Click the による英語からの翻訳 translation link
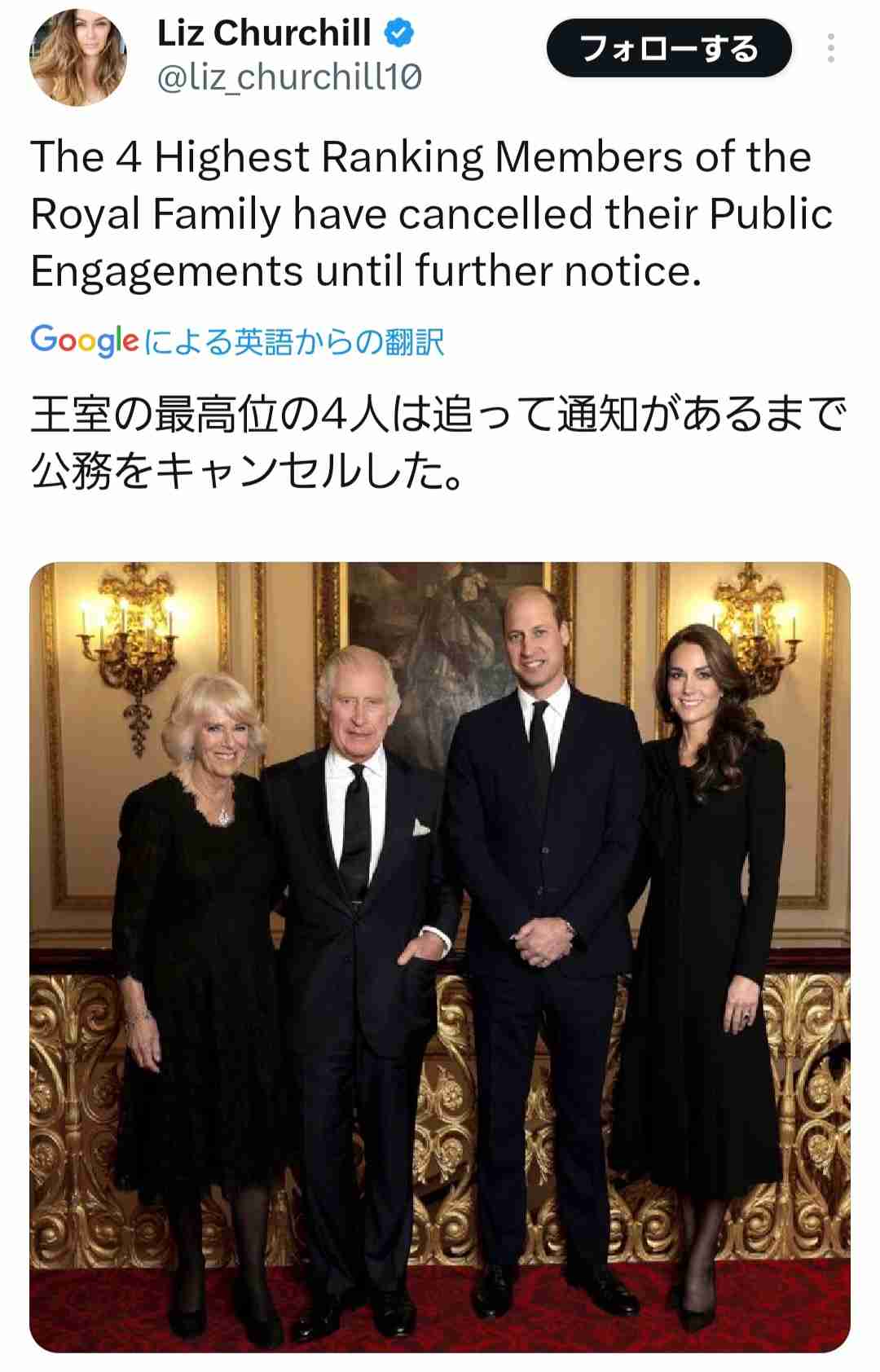The width and height of the screenshot is (880, 1372). pos(294,341)
